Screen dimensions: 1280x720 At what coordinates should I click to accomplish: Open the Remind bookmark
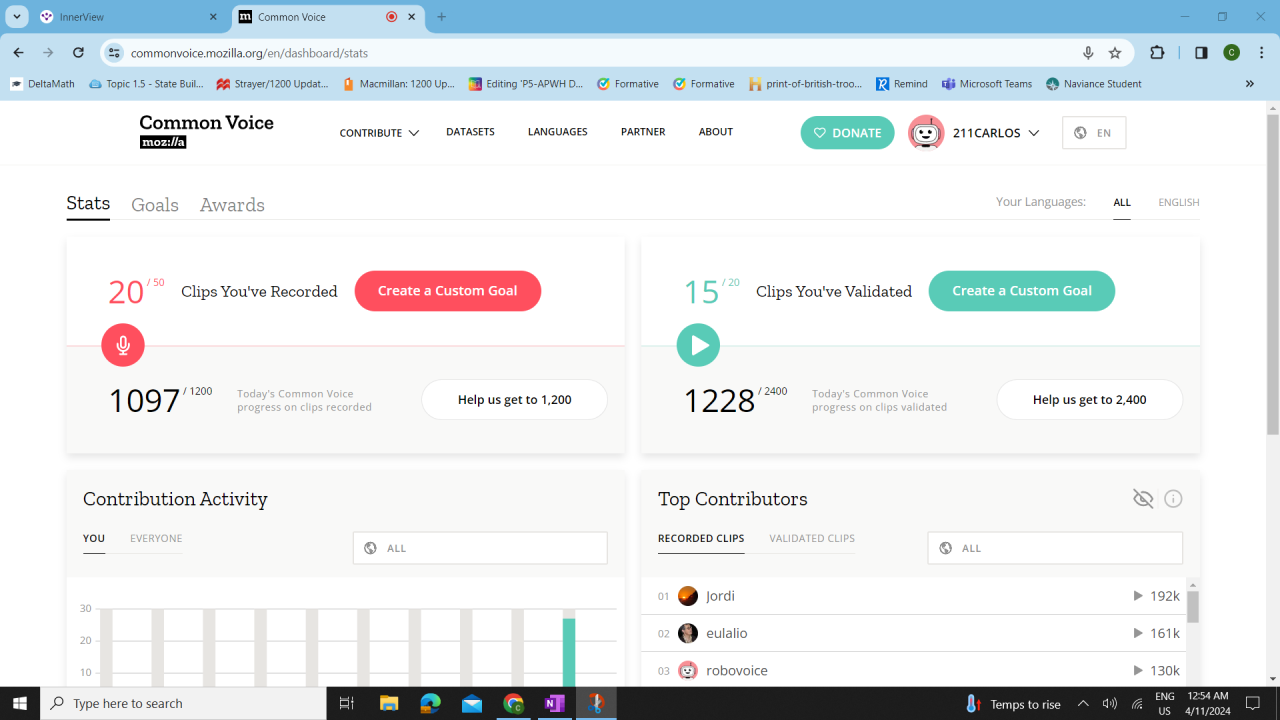(902, 84)
